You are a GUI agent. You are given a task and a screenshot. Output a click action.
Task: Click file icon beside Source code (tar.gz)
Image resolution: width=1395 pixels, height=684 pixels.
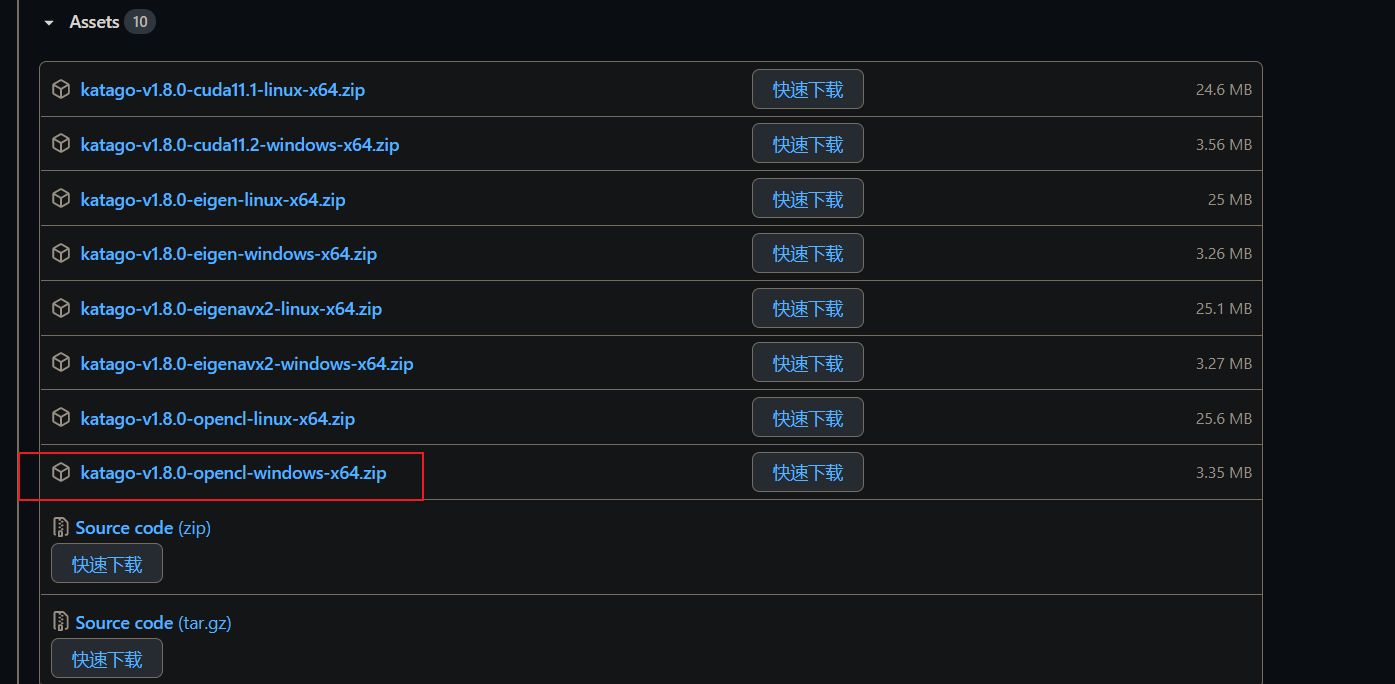[x=61, y=622]
